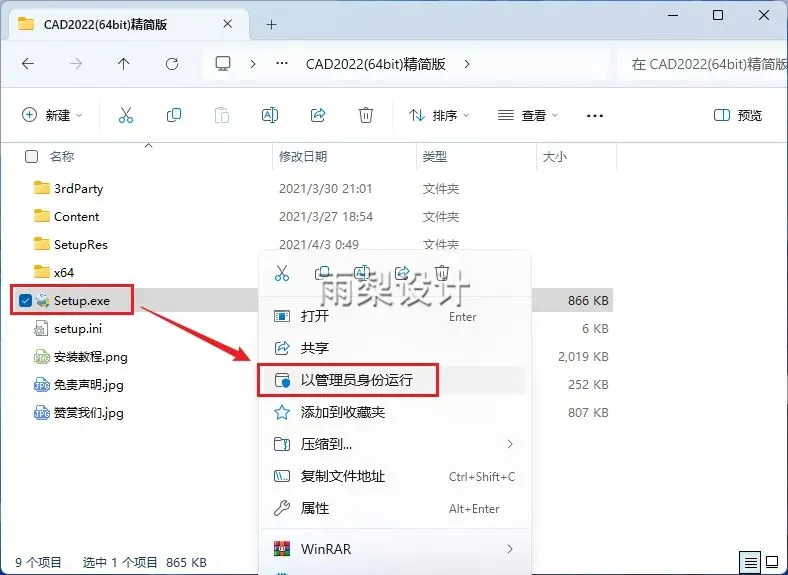
Task: Open the 排序 sort dropdown
Action: (439, 116)
